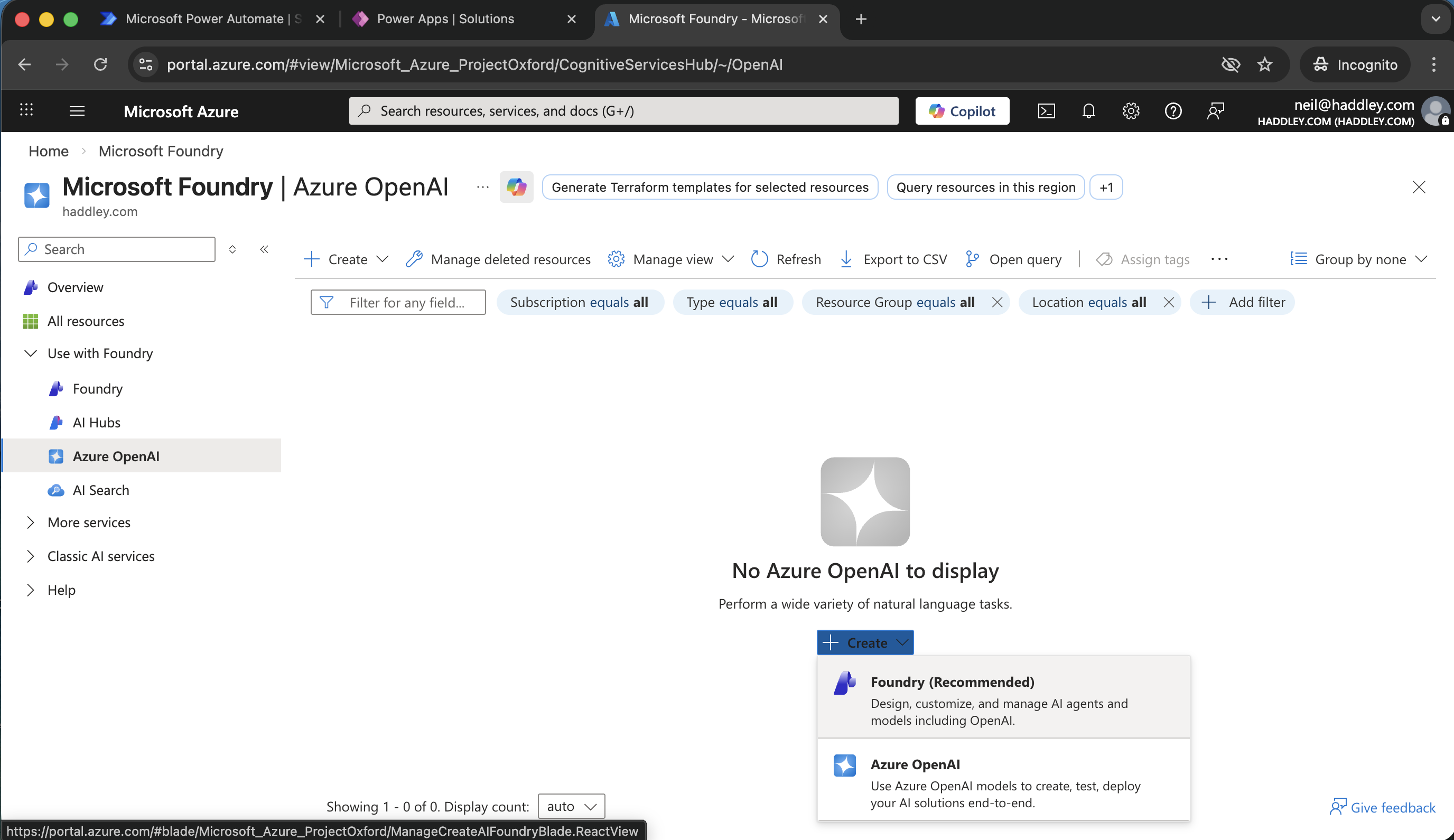Open the Cloud Shell terminal

coord(1046,111)
